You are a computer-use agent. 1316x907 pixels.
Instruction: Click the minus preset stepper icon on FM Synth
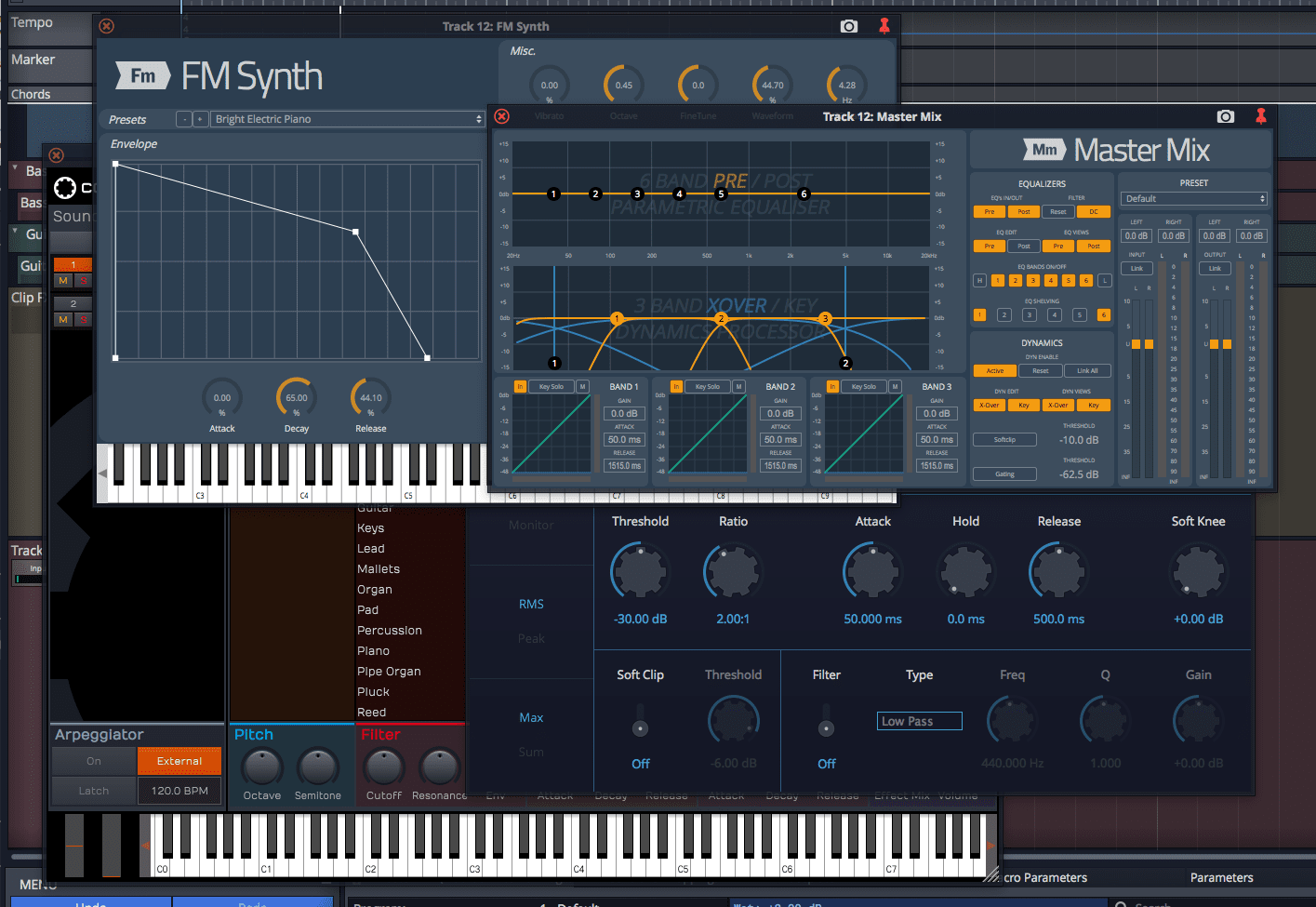click(183, 119)
